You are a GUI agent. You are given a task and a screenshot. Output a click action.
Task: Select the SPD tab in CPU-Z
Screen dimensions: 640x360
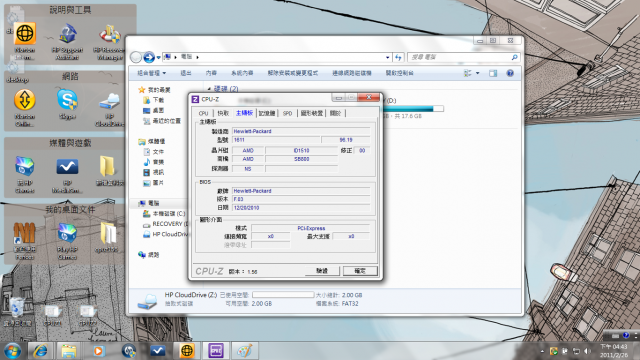(x=288, y=113)
